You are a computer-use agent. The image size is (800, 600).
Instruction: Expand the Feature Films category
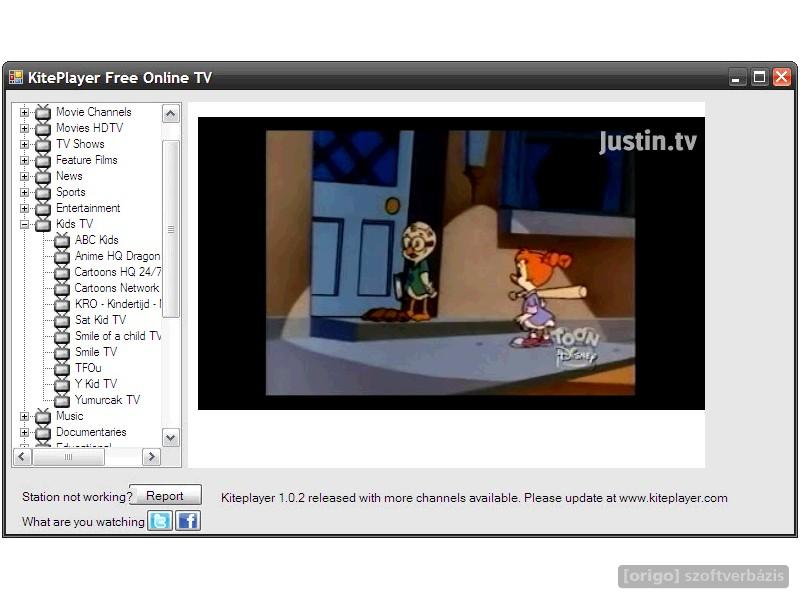click(24, 160)
